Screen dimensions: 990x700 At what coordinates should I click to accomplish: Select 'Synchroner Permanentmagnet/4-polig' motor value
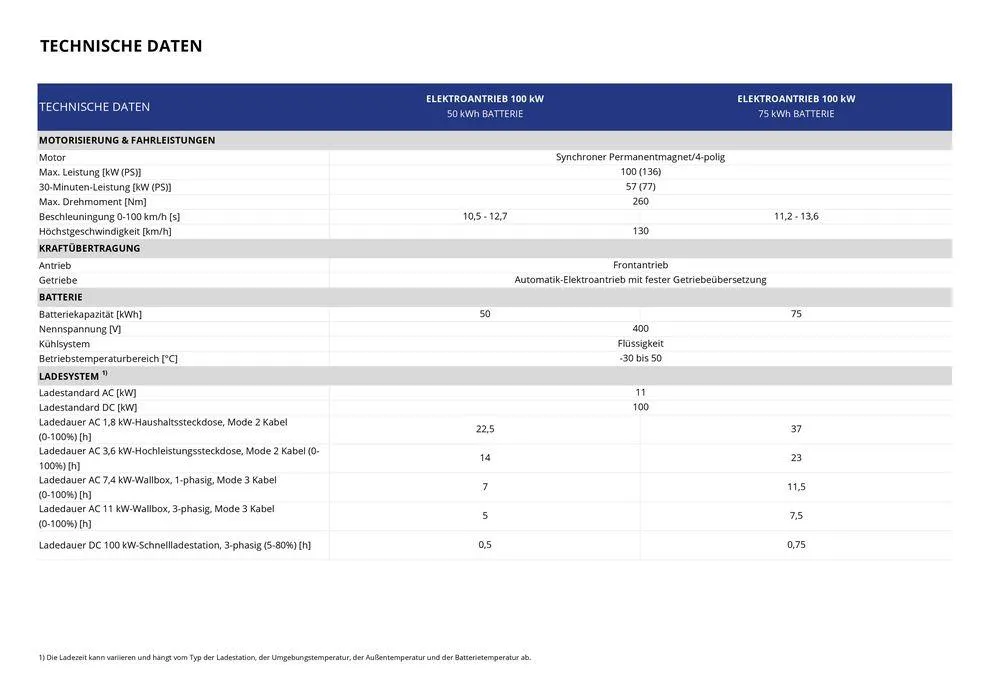click(x=640, y=157)
